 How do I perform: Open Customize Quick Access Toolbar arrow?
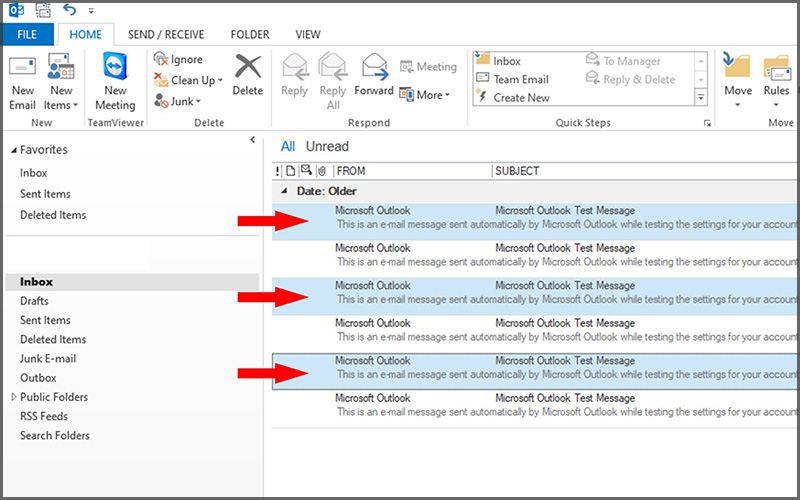coord(91,11)
